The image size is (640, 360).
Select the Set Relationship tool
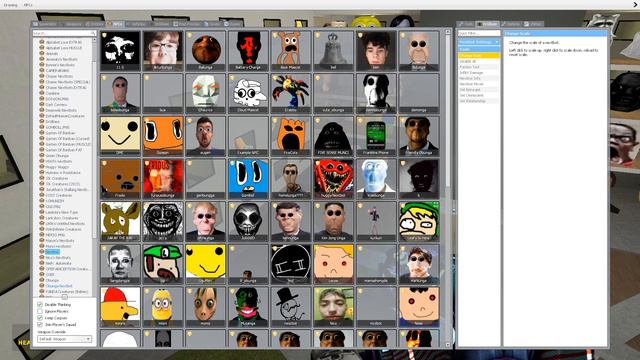pyautogui.click(x=479, y=101)
